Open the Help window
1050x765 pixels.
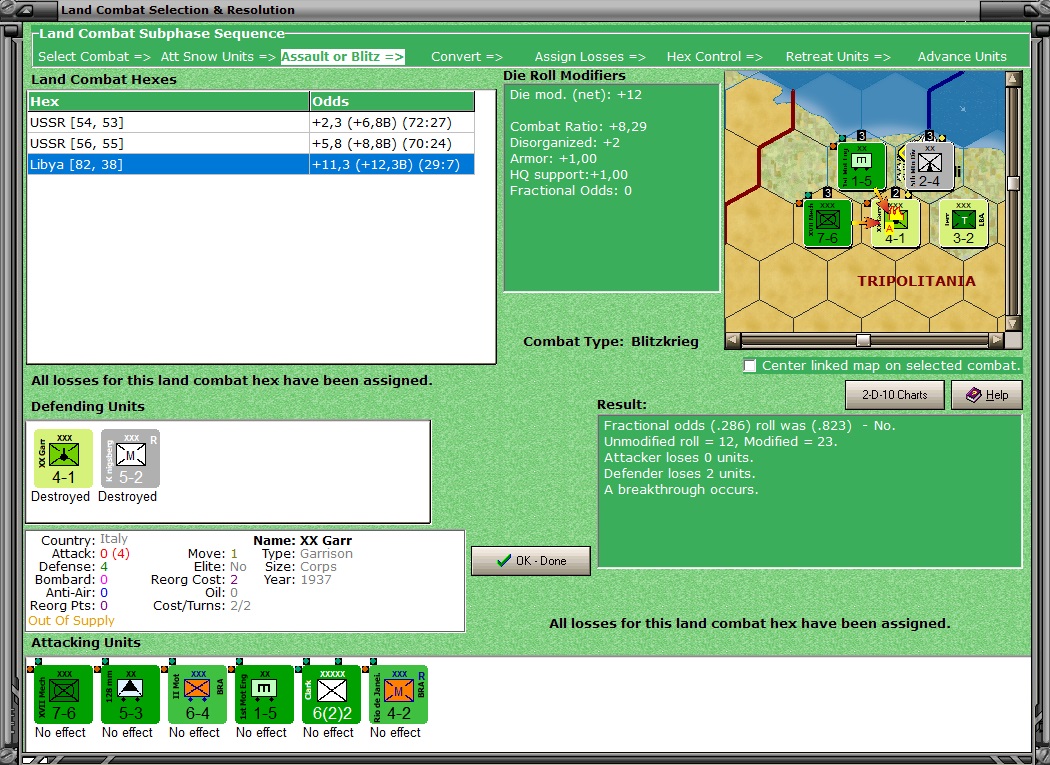click(986, 394)
